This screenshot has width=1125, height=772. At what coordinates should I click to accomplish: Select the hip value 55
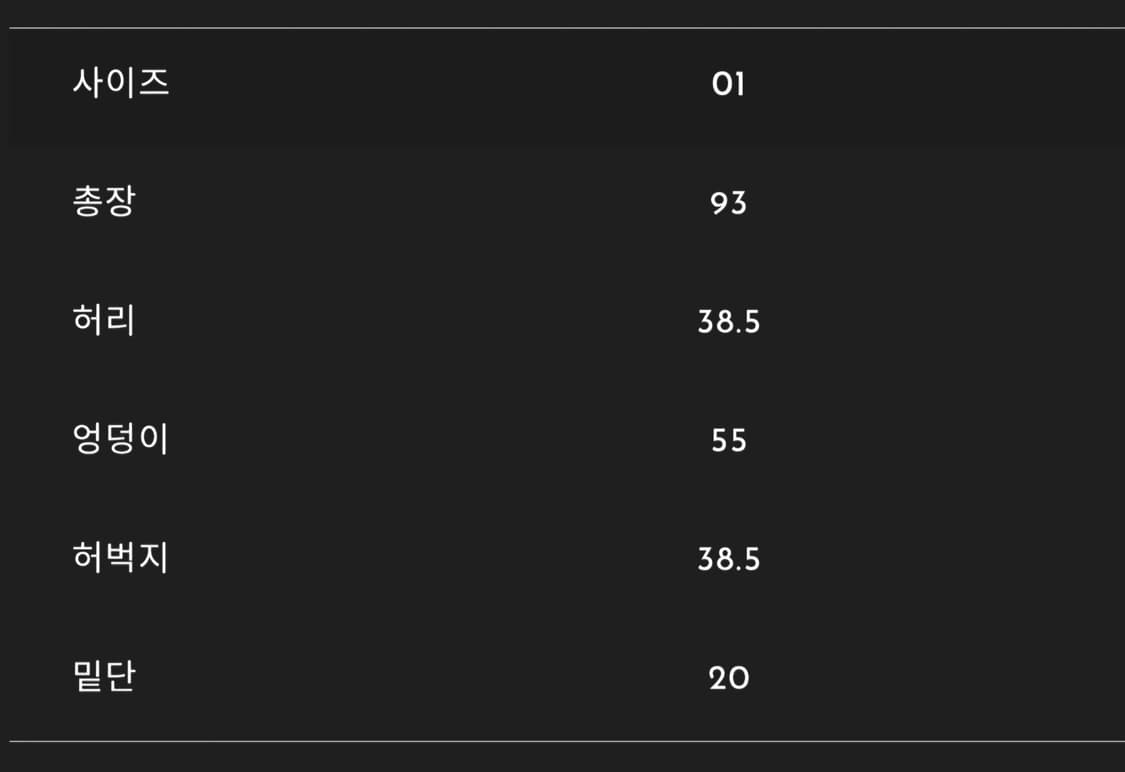coord(729,441)
